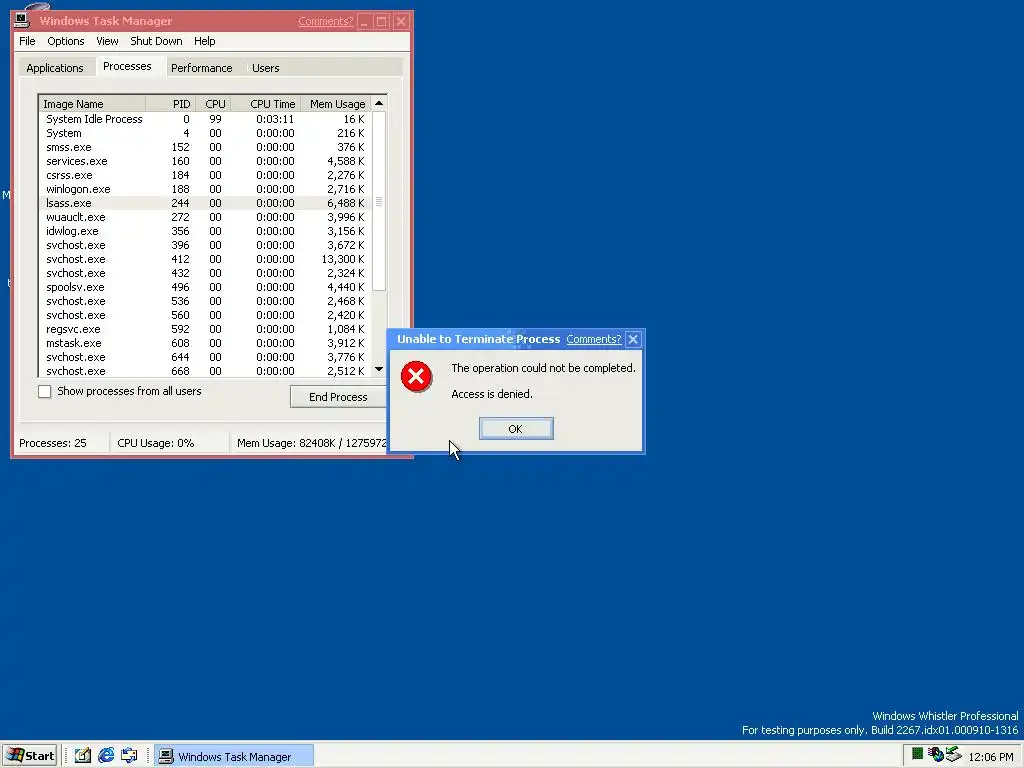Click Task Manager title bar icon
1024x768 pixels.
pos(22,20)
